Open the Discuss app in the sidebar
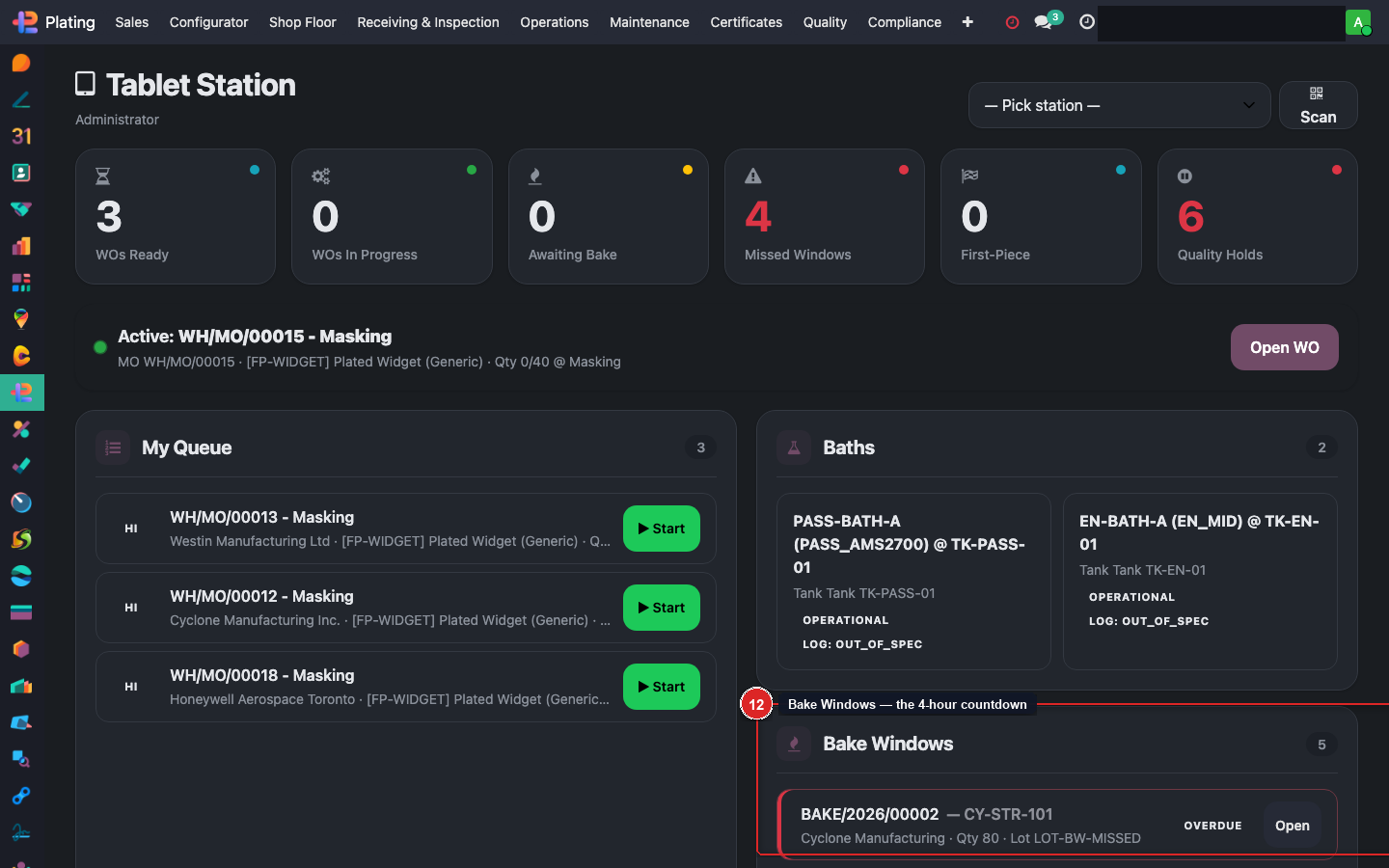The height and width of the screenshot is (868, 1389). coord(21,64)
